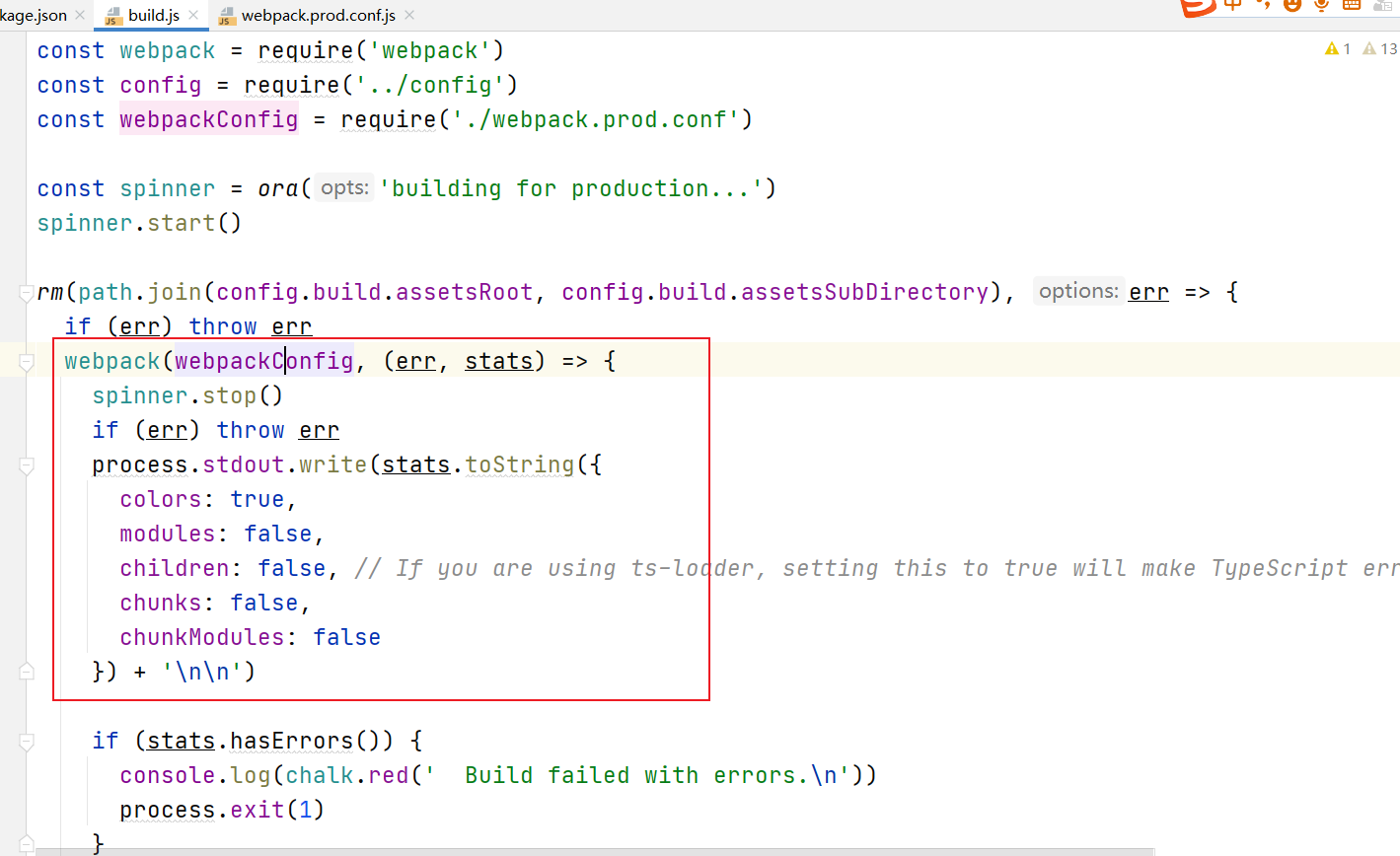Click the toString method call
Viewport: 1400px width, 856px height.
click(x=519, y=464)
